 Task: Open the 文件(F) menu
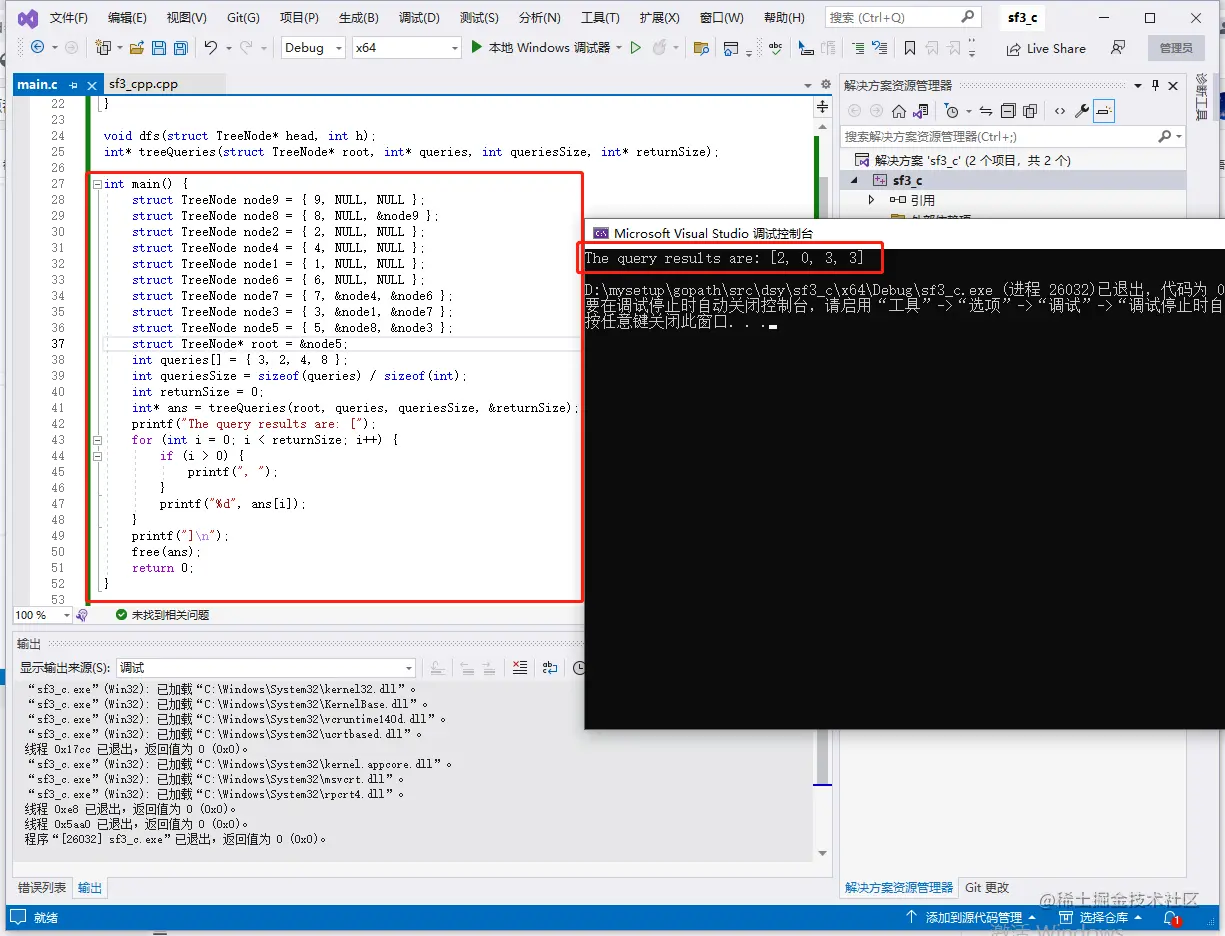[69, 18]
